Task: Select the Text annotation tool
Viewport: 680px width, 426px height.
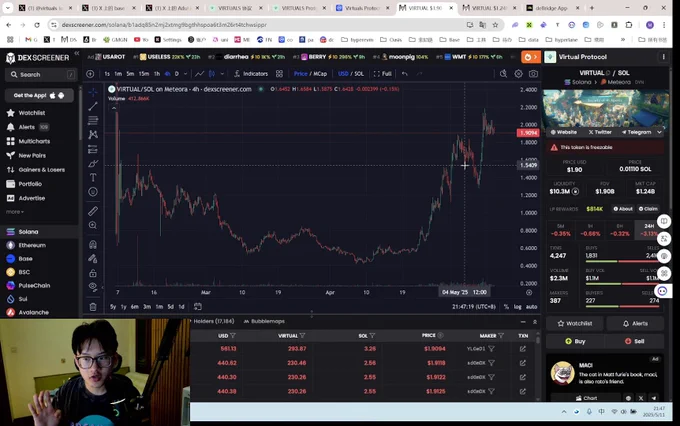Action: [x=93, y=177]
